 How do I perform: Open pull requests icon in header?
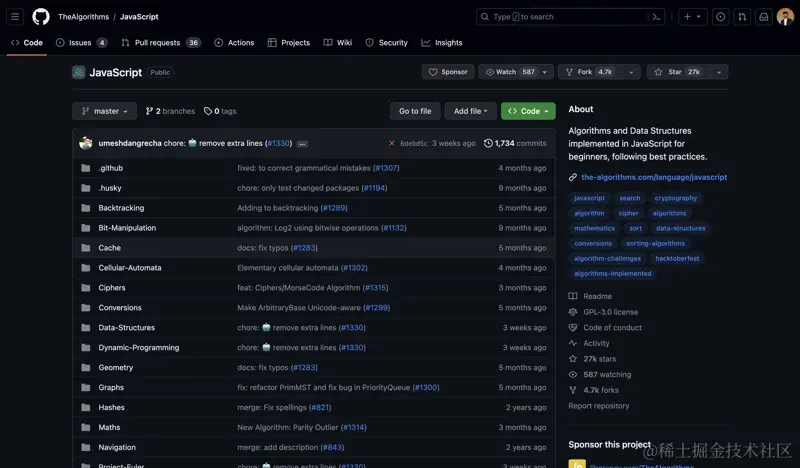tap(742, 17)
